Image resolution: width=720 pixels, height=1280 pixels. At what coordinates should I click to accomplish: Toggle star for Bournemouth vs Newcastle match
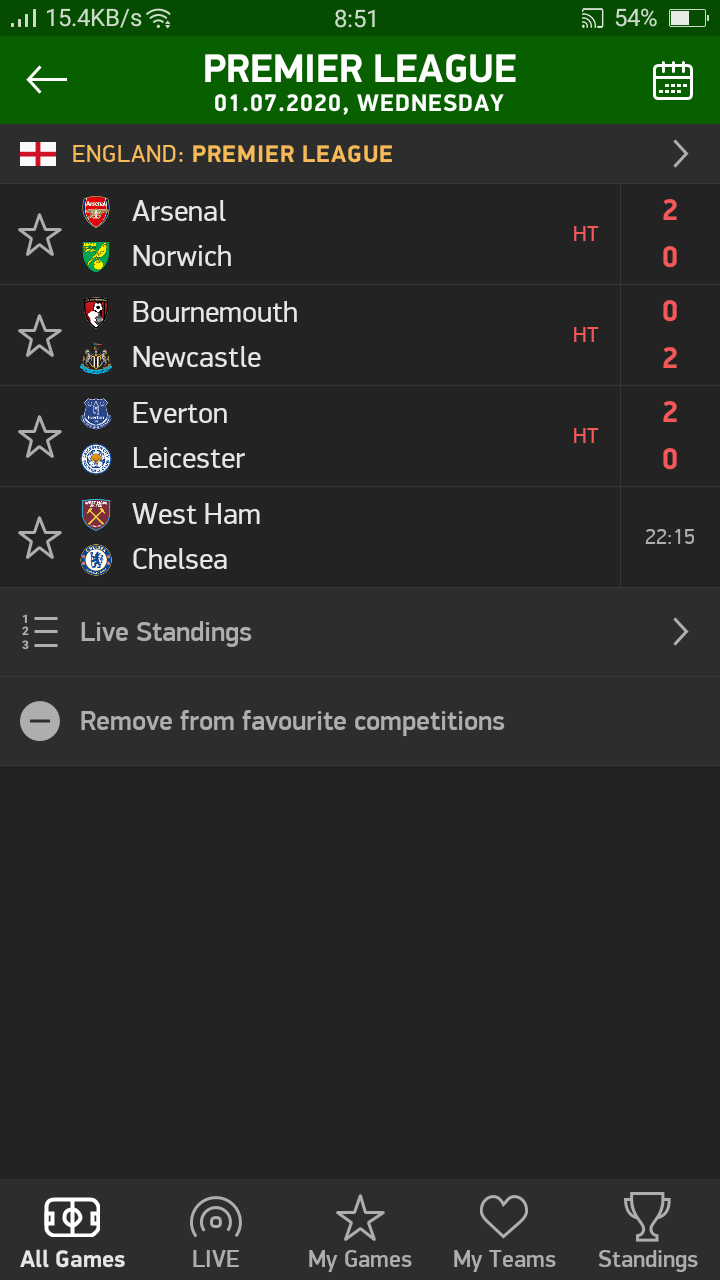40,335
